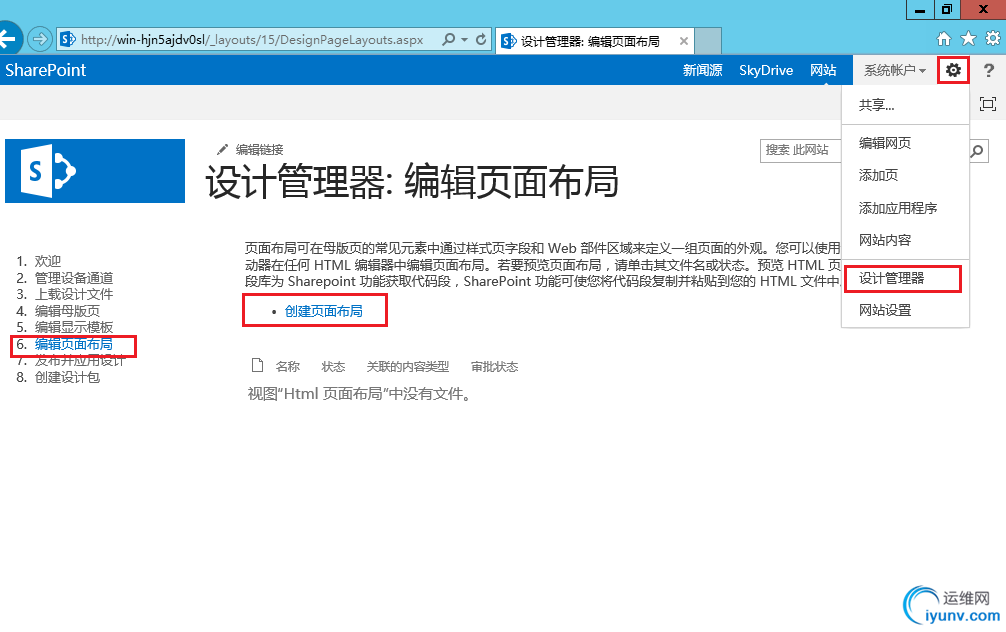Click the SharePoint help question mark
The width and height of the screenshot is (1006, 632).
[x=989, y=71]
